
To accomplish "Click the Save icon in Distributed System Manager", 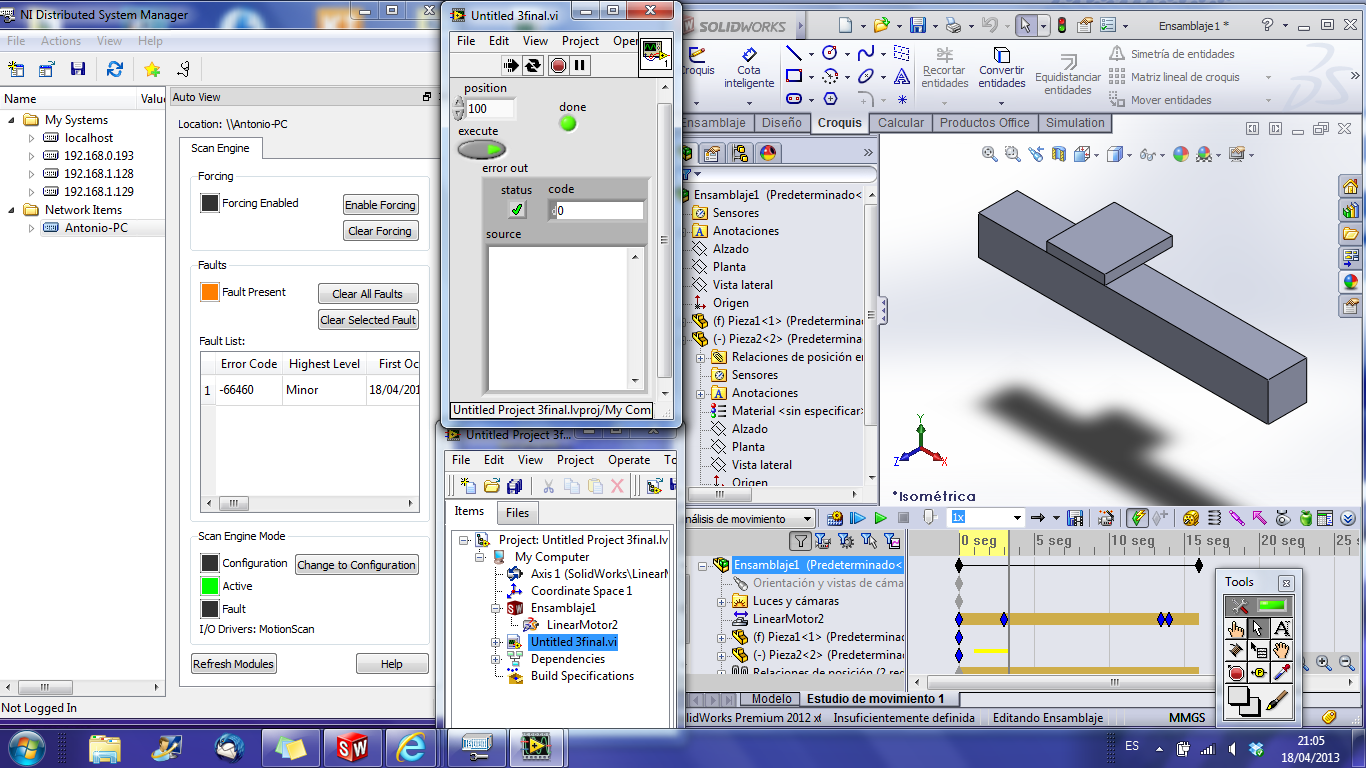I will point(78,69).
